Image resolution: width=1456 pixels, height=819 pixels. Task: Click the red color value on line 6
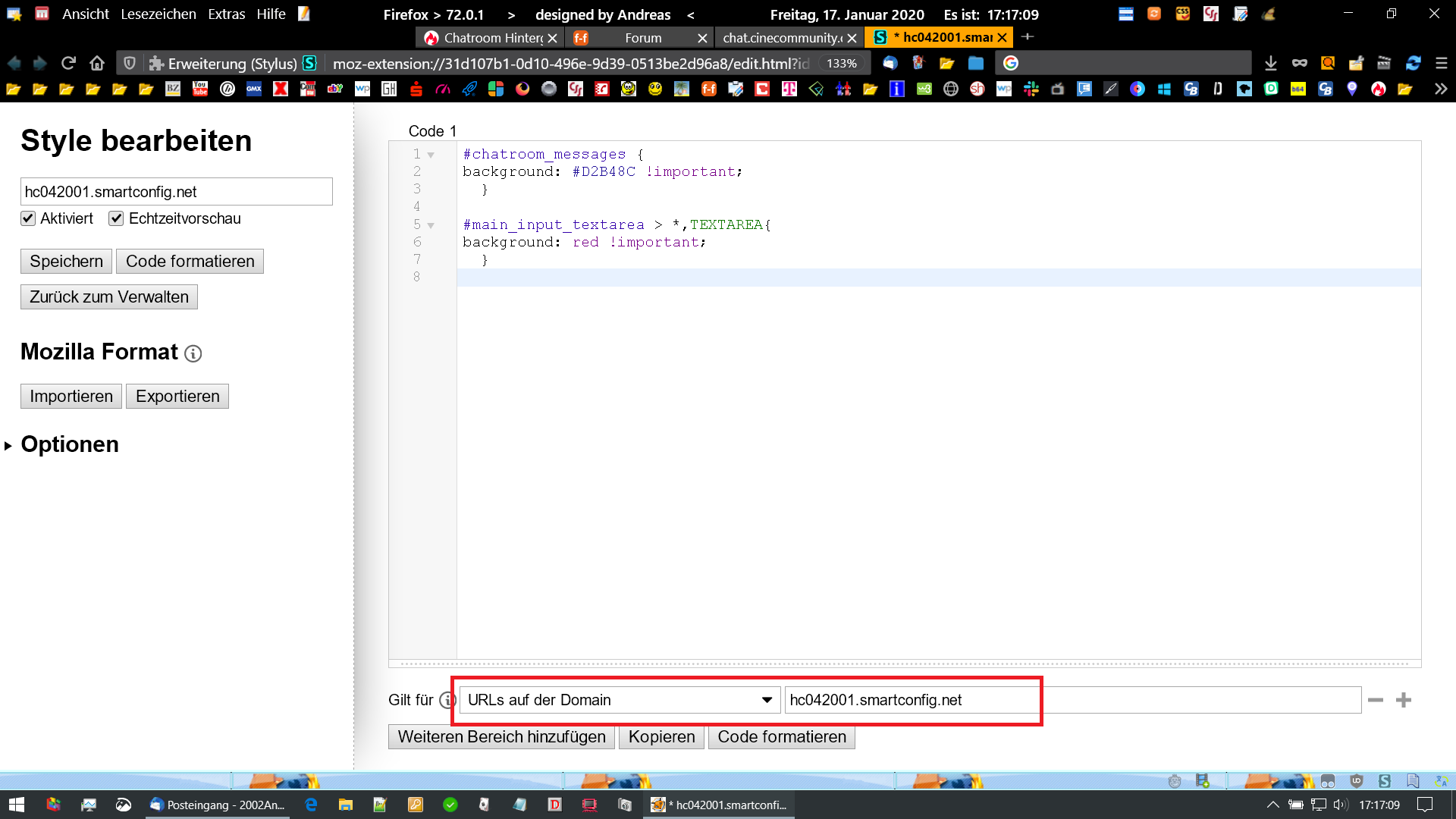pos(585,242)
